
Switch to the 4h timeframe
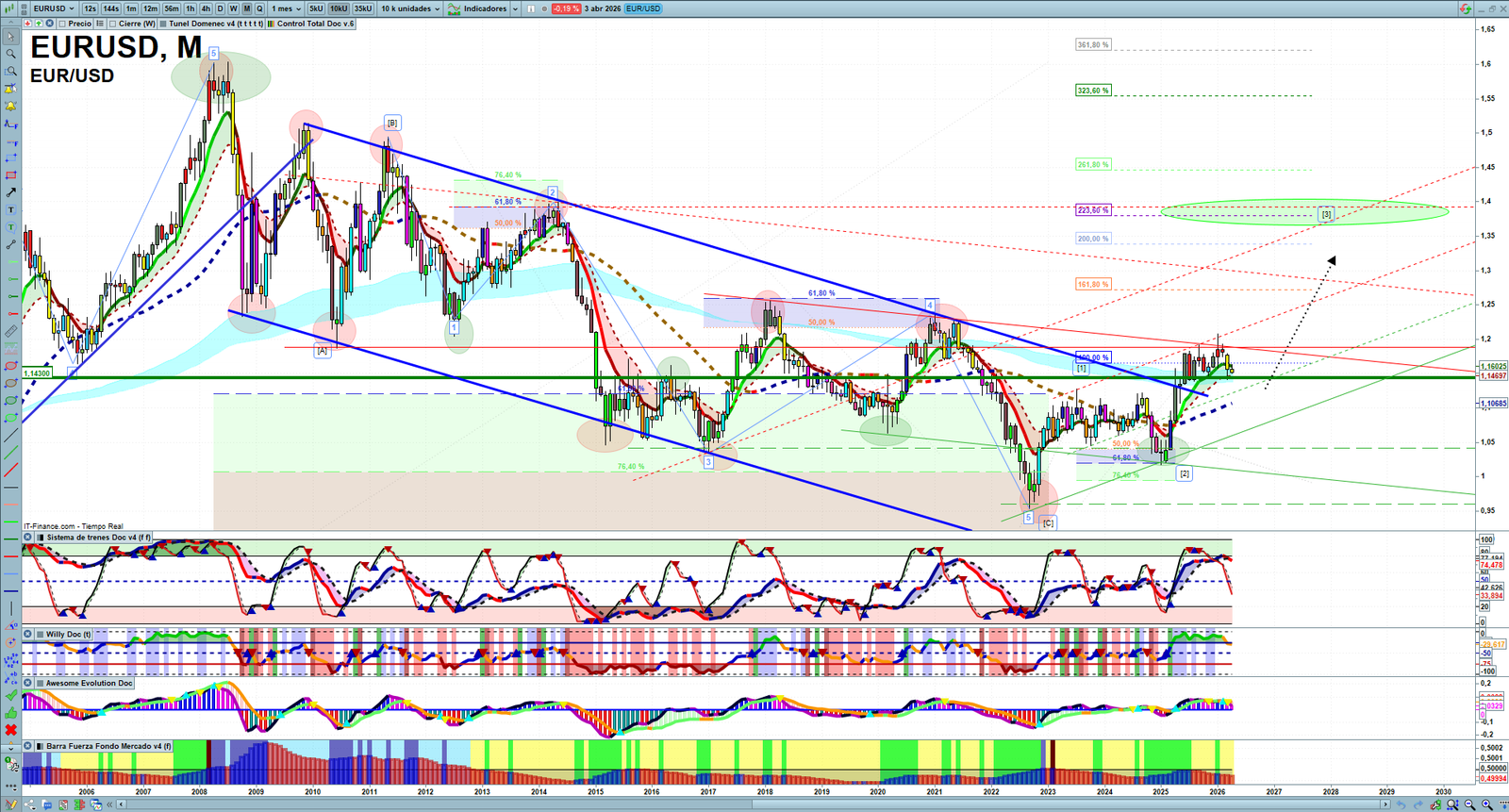pyautogui.click(x=206, y=8)
